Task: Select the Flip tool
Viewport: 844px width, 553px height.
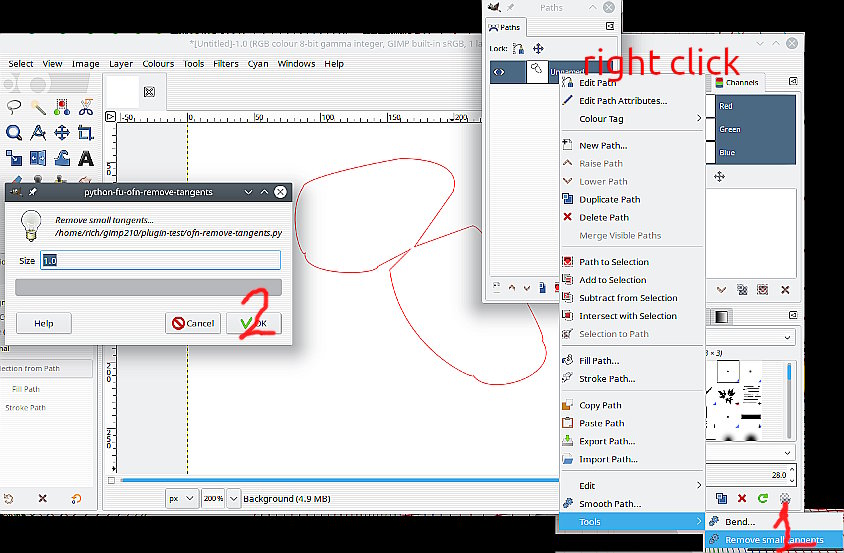Action: click(x=38, y=158)
